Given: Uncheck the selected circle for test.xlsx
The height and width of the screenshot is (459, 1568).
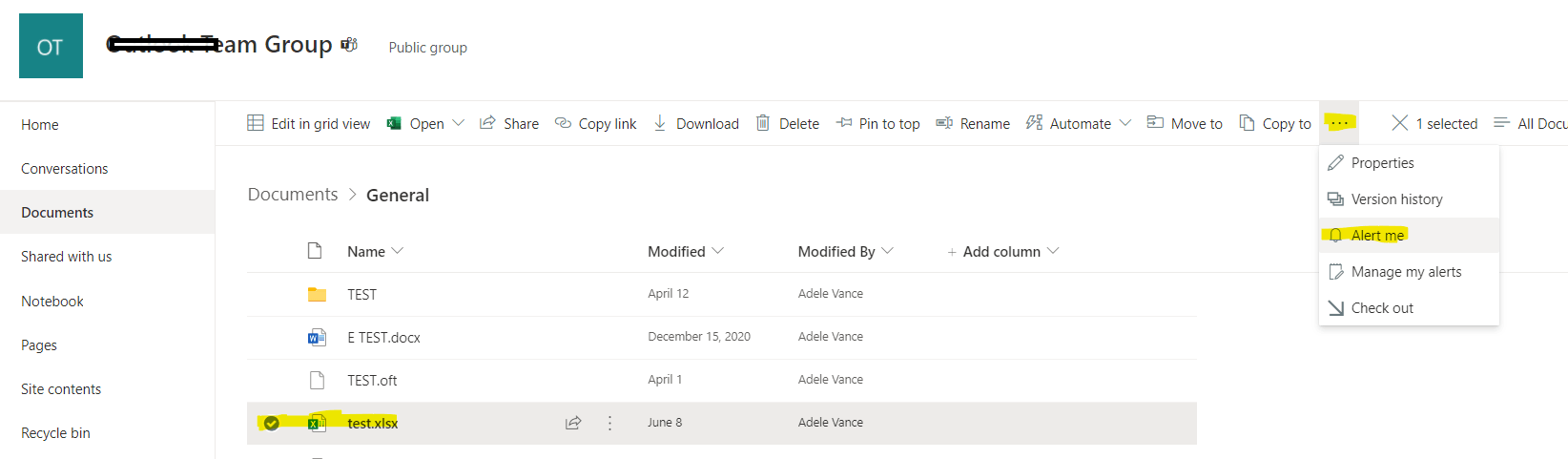Looking at the screenshot, I should click(272, 423).
